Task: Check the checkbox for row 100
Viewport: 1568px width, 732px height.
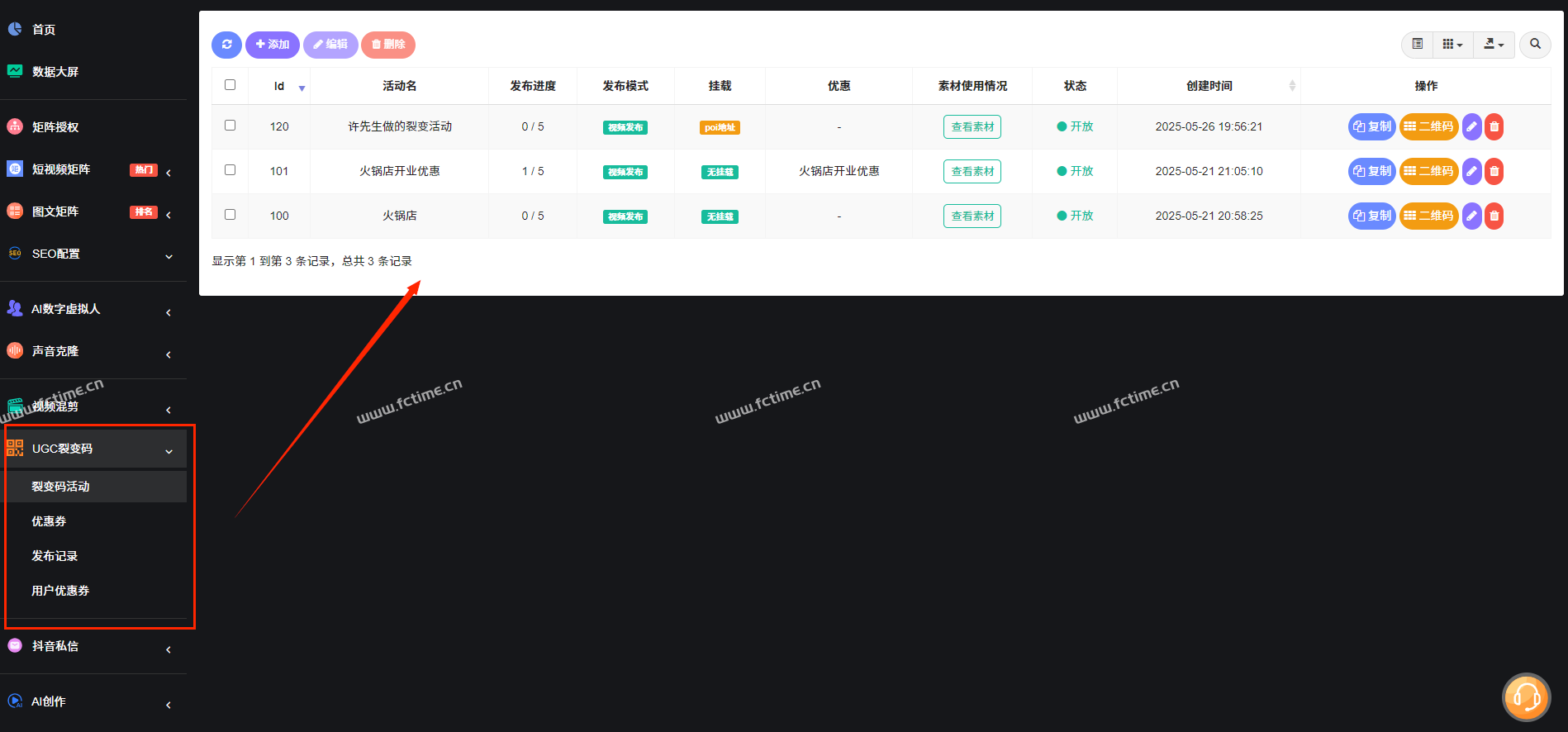Action: [x=230, y=215]
